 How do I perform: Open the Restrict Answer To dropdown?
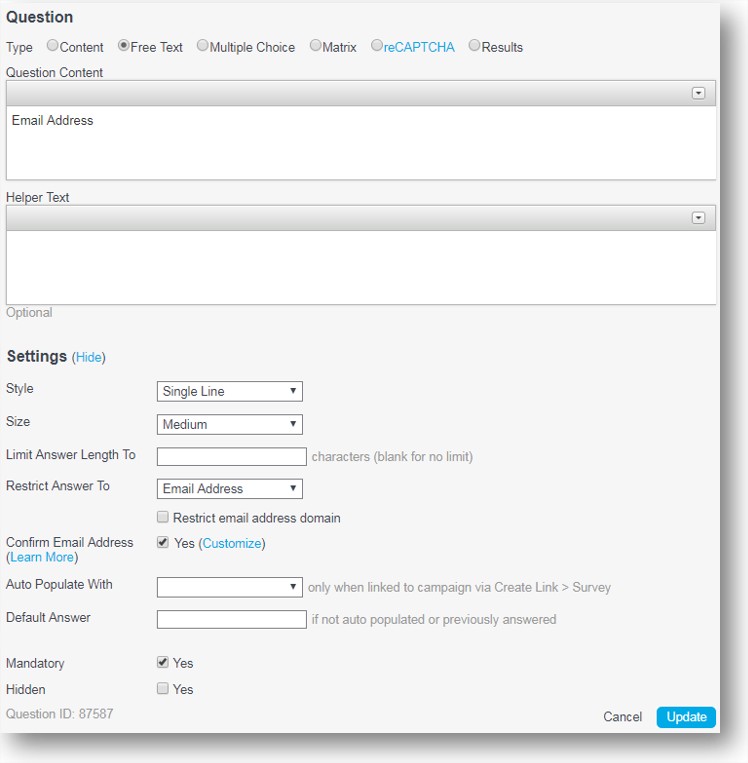pyautogui.click(x=230, y=489)
